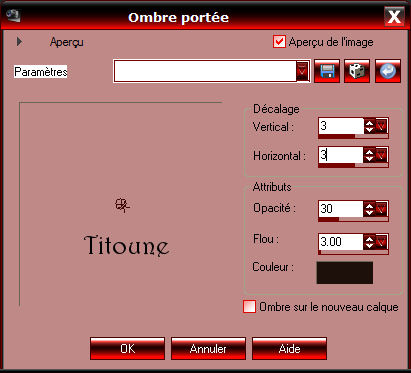
Task: Click the Opacité spinner arrows
Action: (369, 209)
